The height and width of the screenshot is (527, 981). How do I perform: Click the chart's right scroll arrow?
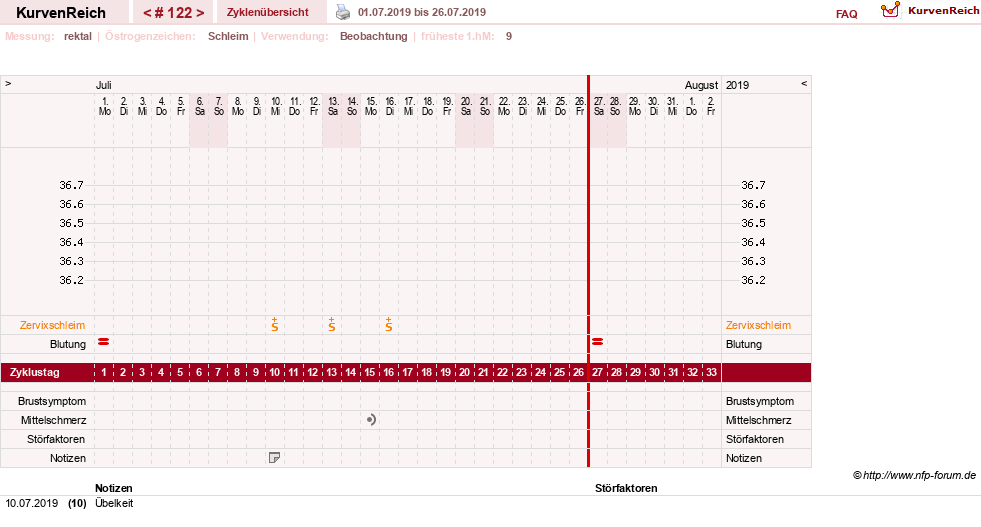click(x=804, y=83)
